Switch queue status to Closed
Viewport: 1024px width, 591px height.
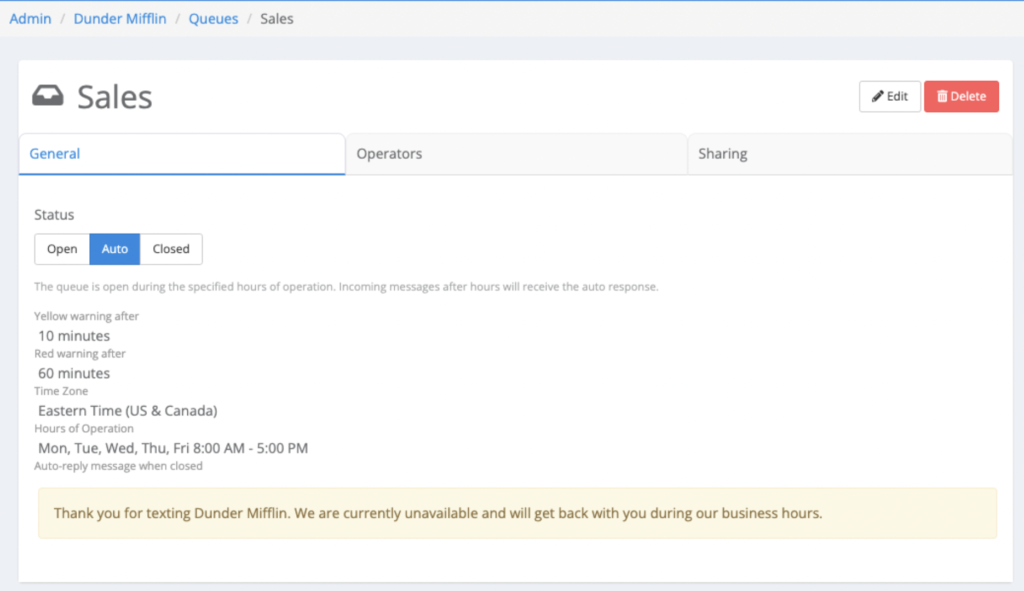coord(171,249)
